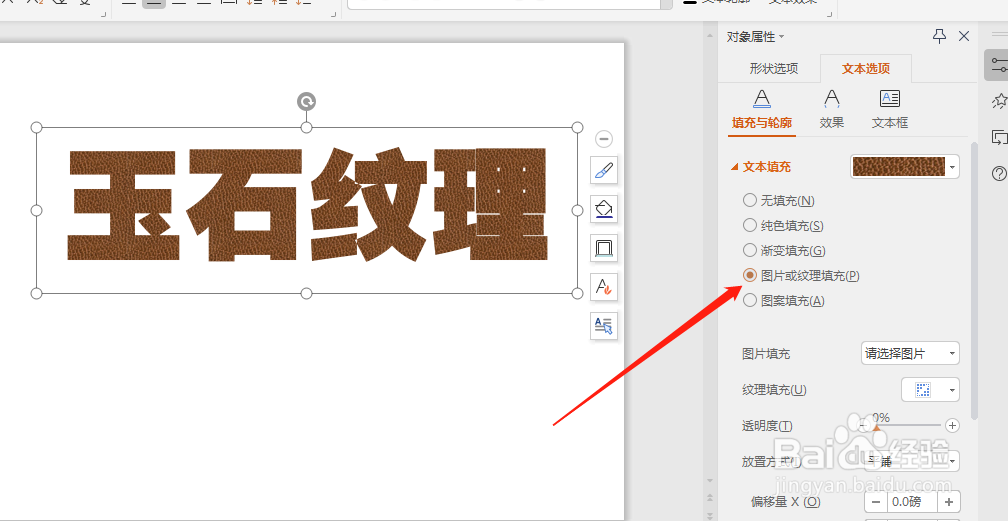
Task: Click the slide transition icon in sidebar
Action: point(1000,137)
